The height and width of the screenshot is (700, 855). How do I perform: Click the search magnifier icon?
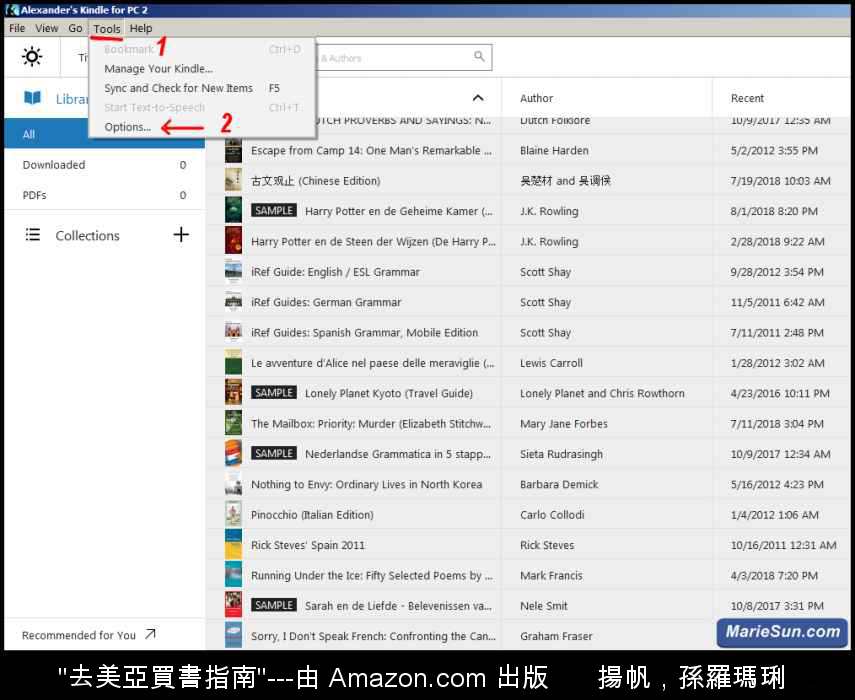(479, 57)
